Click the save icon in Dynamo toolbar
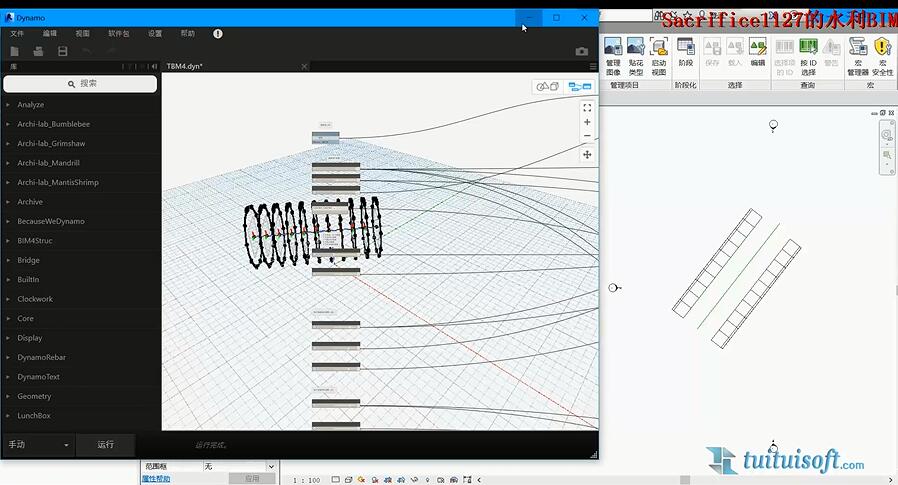898x485 pixels. 63,51
